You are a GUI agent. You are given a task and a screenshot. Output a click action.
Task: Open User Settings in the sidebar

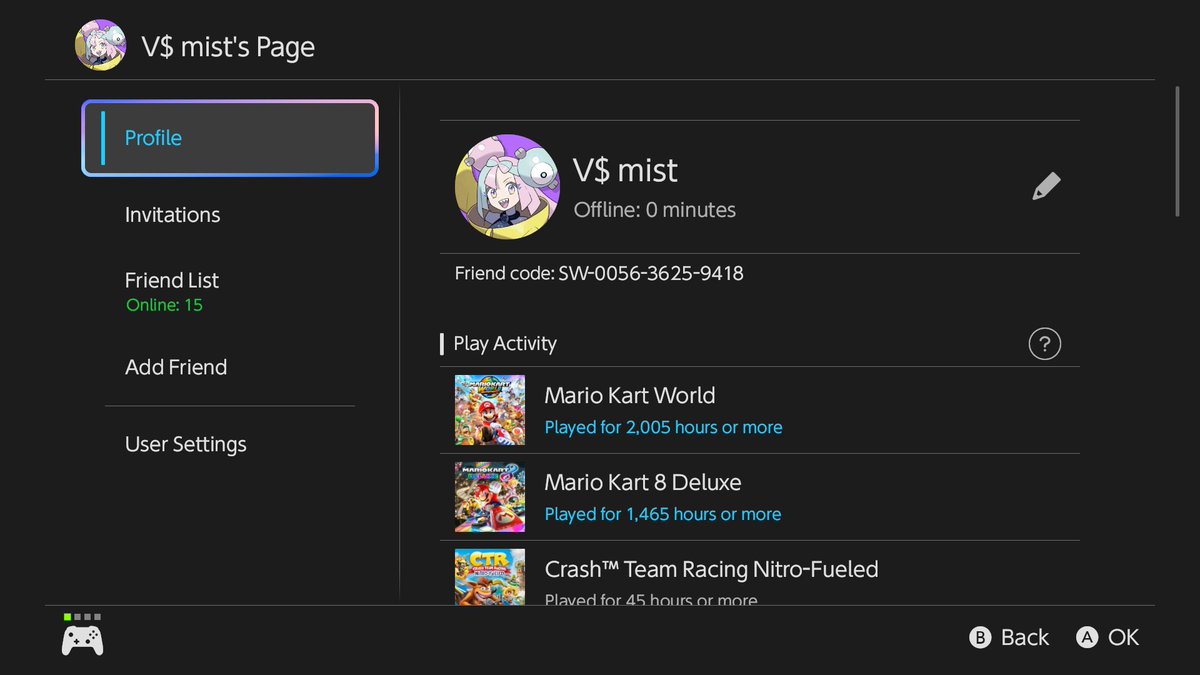pos(185,444)
